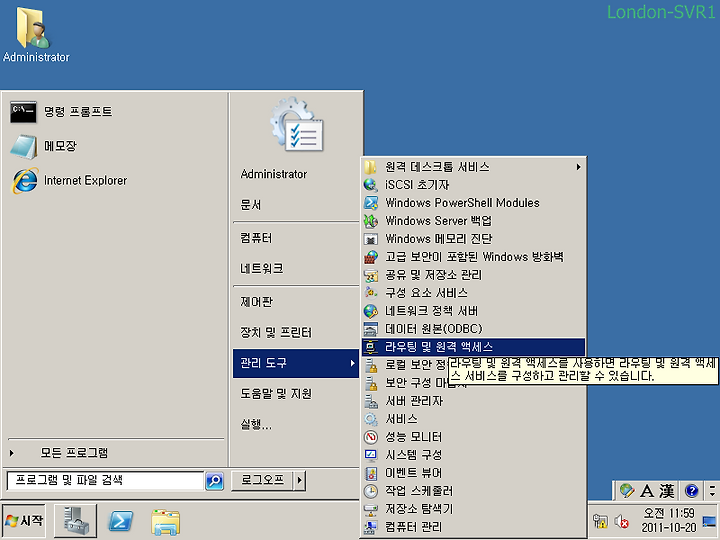The height and width of the screenshot is (540, 720).
Task: Open 컴퓨터 관리 icon
Action: pos(371,527)
